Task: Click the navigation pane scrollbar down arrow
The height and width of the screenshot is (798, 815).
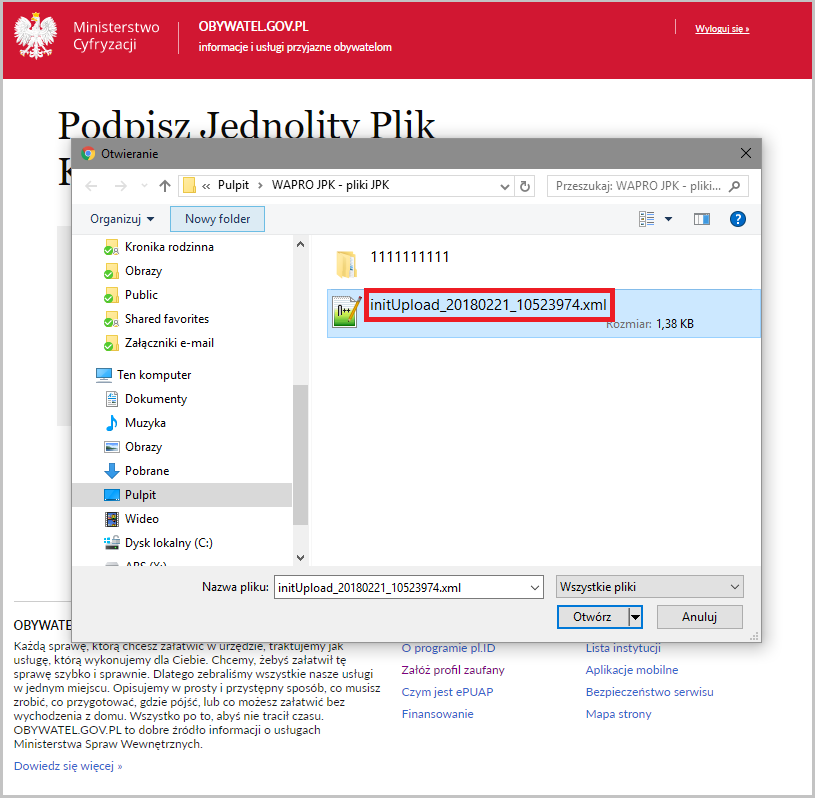Action: click(x=300, y=558)
